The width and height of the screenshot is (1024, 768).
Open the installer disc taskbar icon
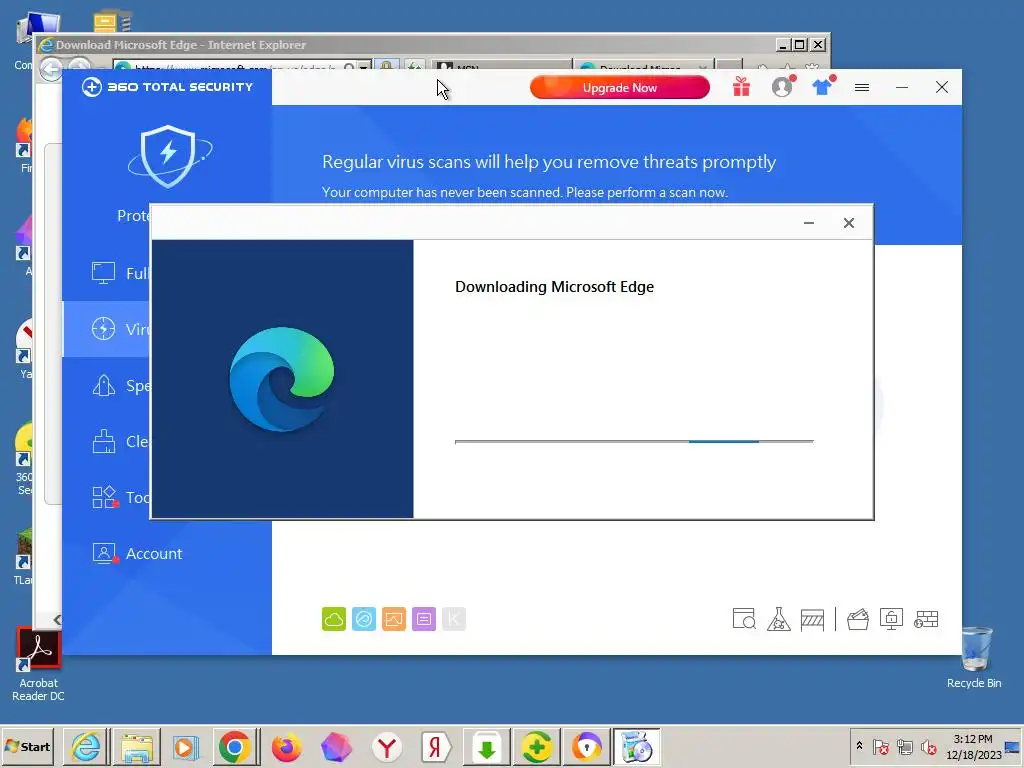click(637, 746)
